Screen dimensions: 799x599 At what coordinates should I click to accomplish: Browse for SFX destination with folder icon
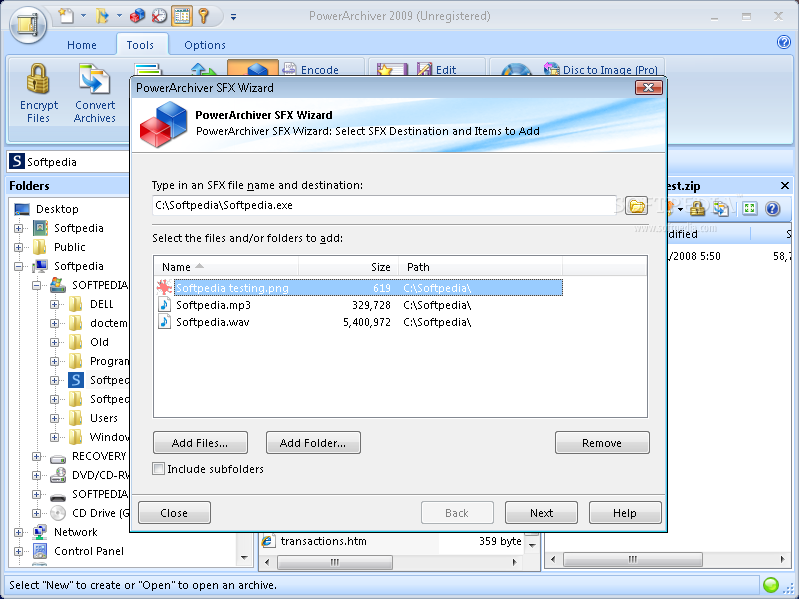point(636,206)
